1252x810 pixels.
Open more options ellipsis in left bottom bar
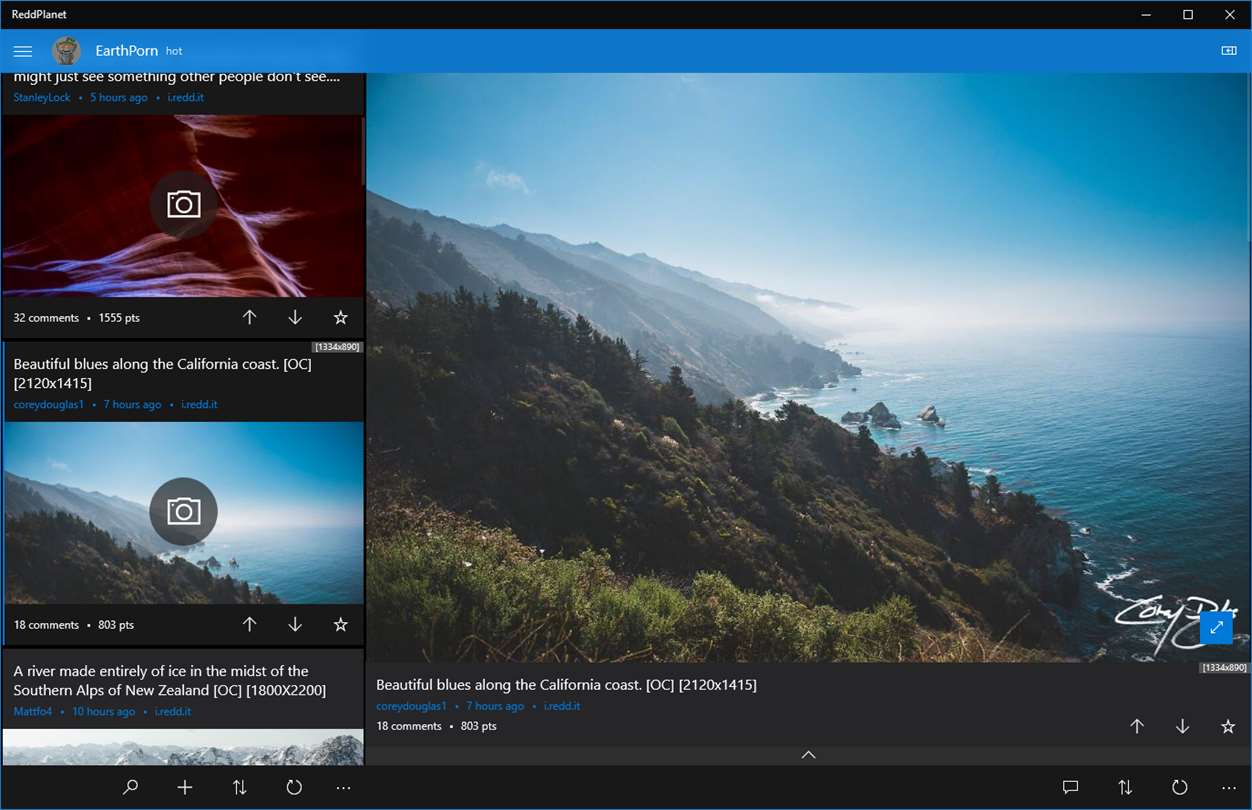click(344, 787)
